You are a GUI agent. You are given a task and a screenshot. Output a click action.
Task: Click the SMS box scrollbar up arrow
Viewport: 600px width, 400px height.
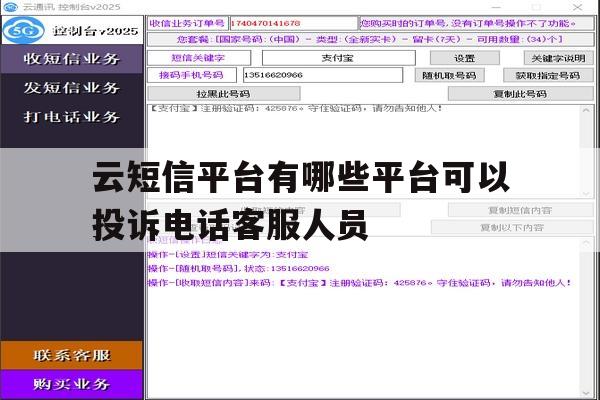point(586,111)
